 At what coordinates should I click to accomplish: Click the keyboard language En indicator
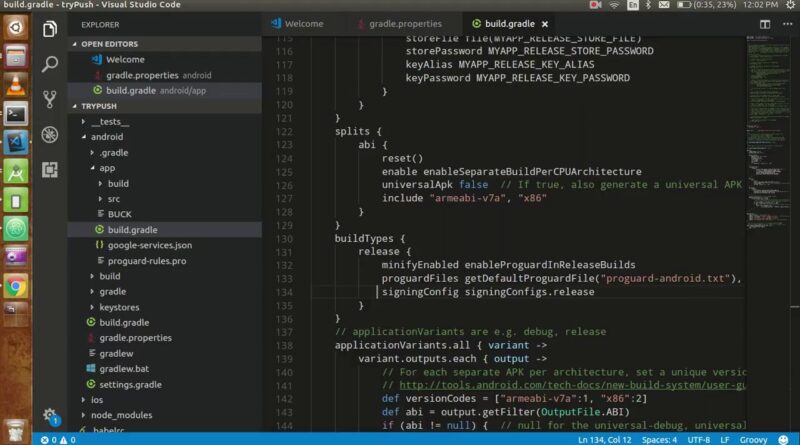point(633,5)
